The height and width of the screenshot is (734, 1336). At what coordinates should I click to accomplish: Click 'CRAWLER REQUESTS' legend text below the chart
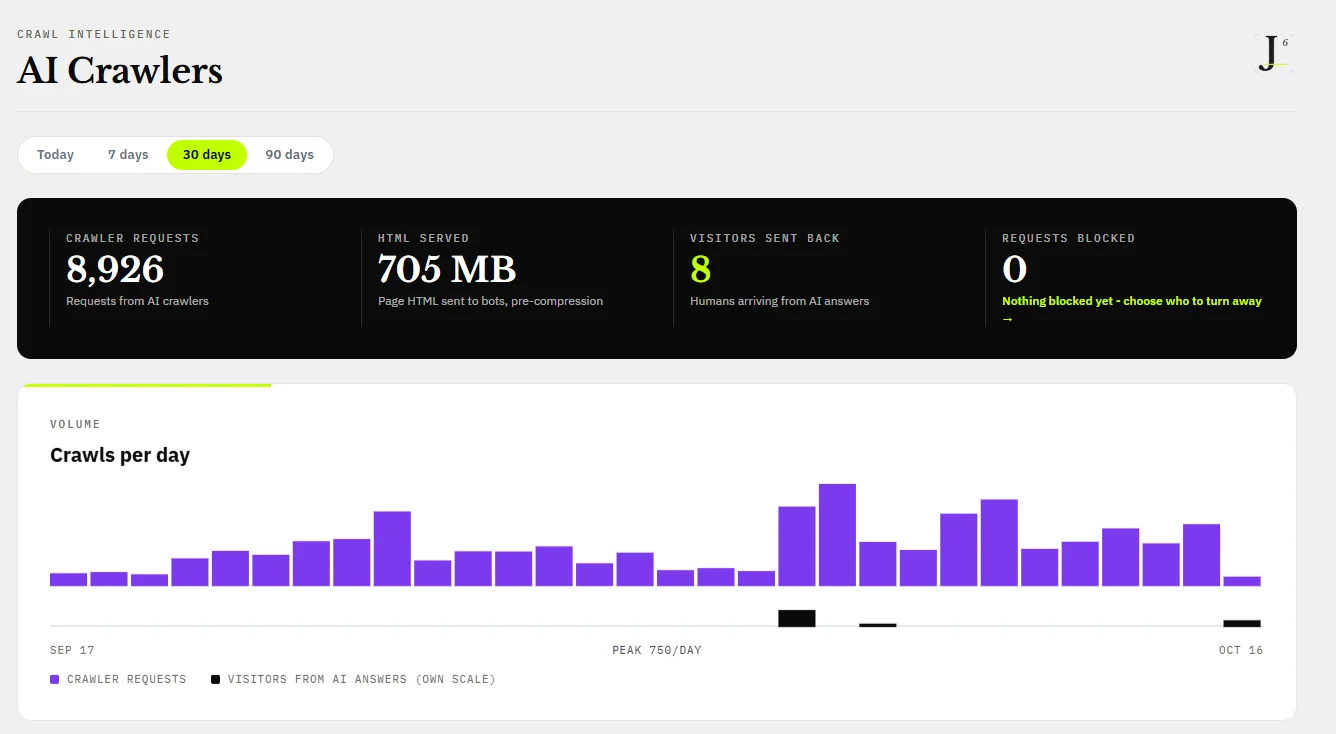pyautogui.click(x=127, y=680)
